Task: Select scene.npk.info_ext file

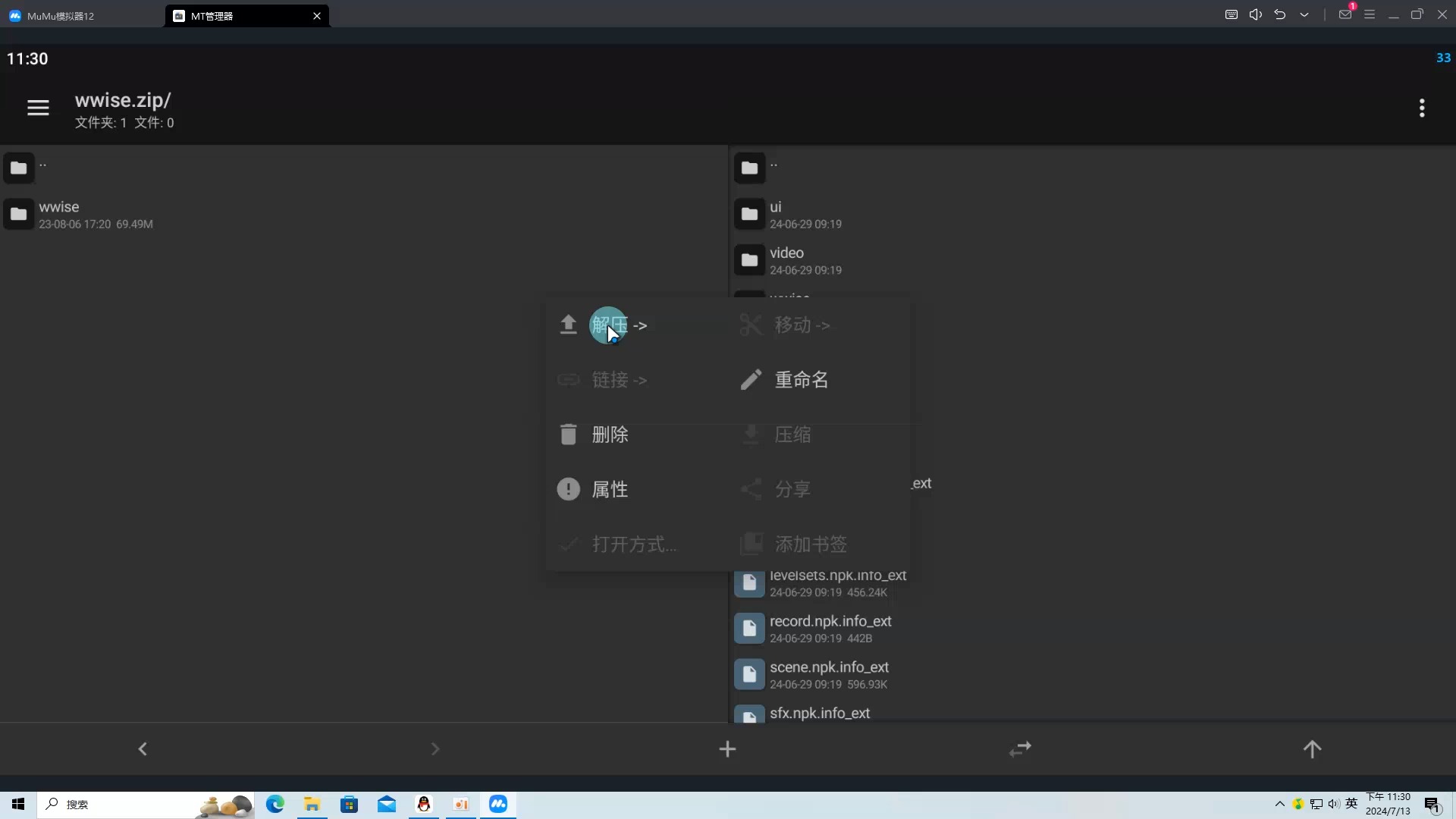Action: pos(1093,675)
